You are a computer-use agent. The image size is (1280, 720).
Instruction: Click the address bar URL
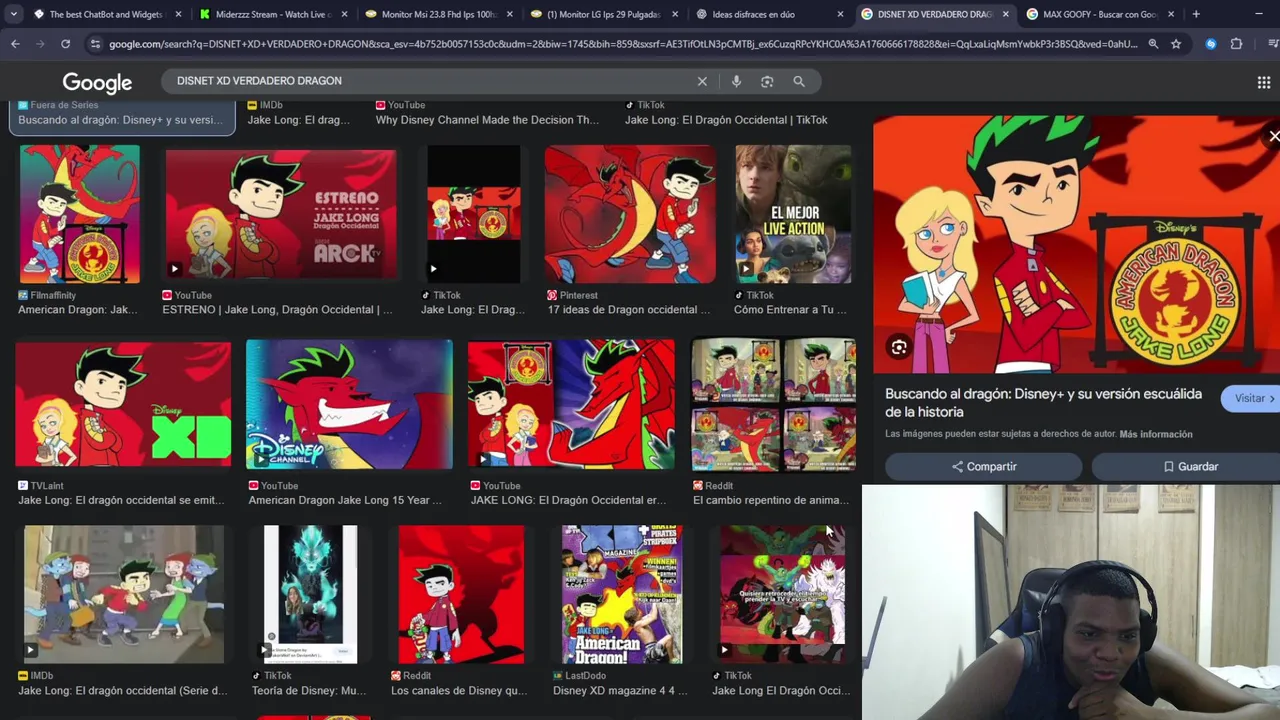coord(623,44)
